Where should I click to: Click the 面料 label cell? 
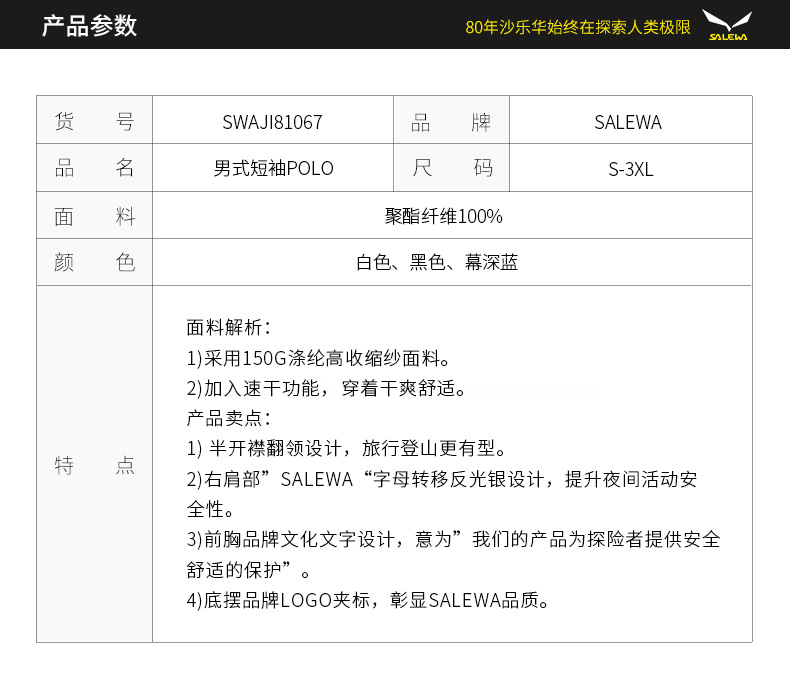[94, 216]
